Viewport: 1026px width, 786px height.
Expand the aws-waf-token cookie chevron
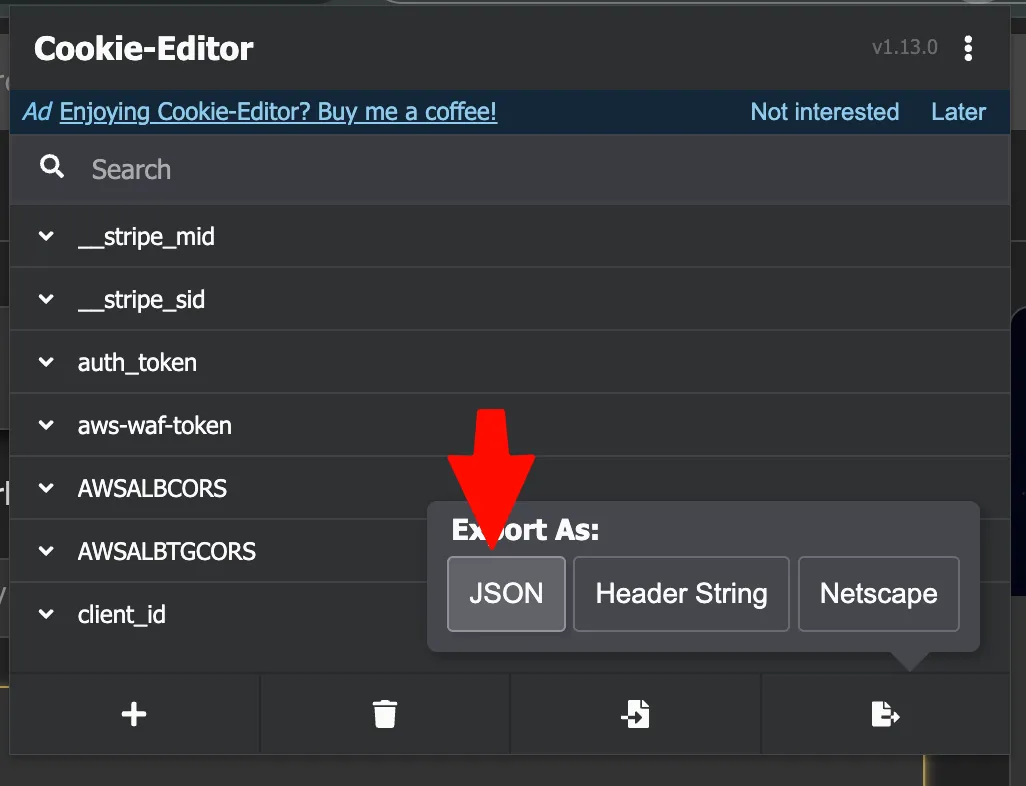click(46, 425)
